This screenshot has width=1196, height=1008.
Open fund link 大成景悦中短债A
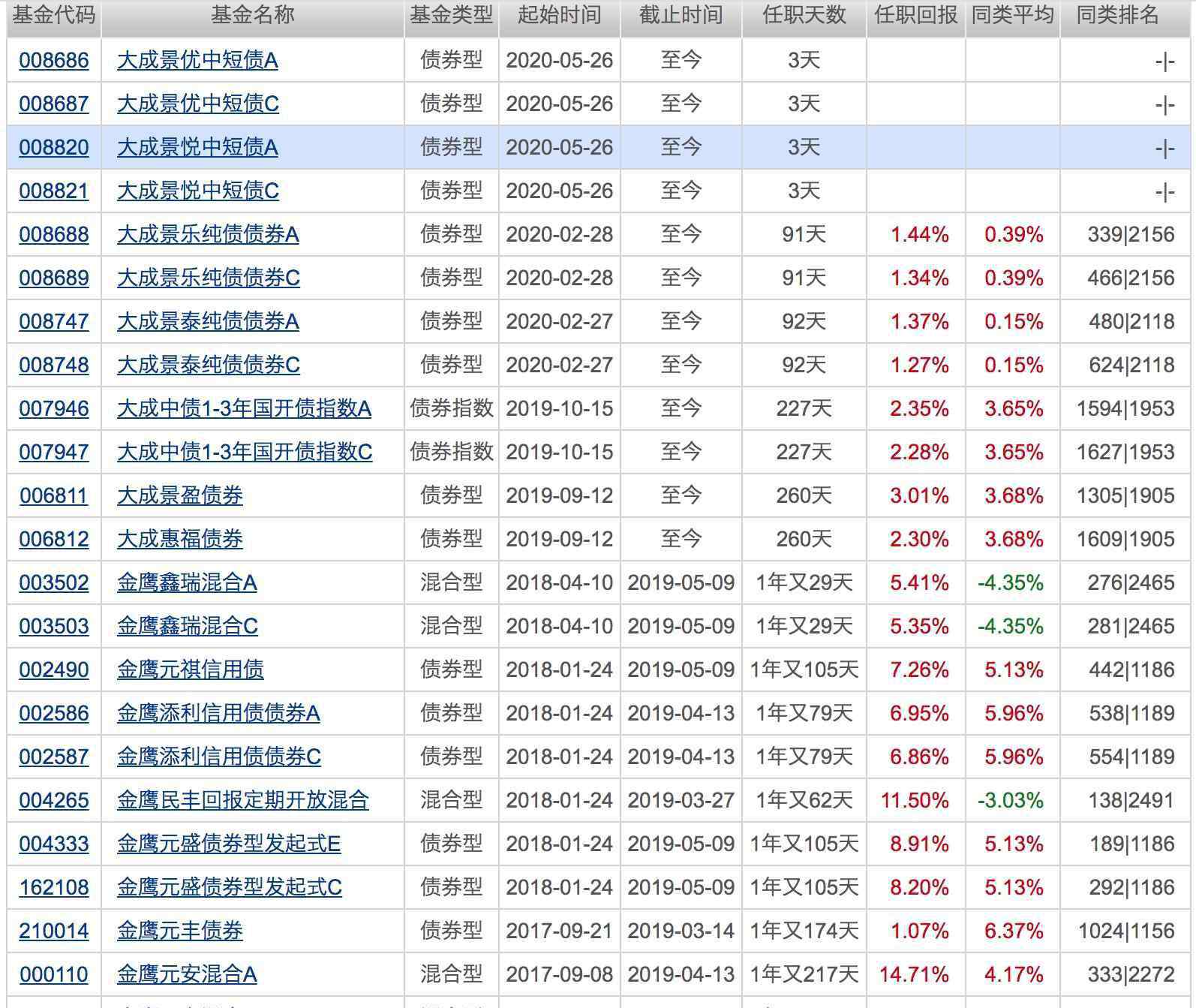pyautogui.click(x=197, y=147)
